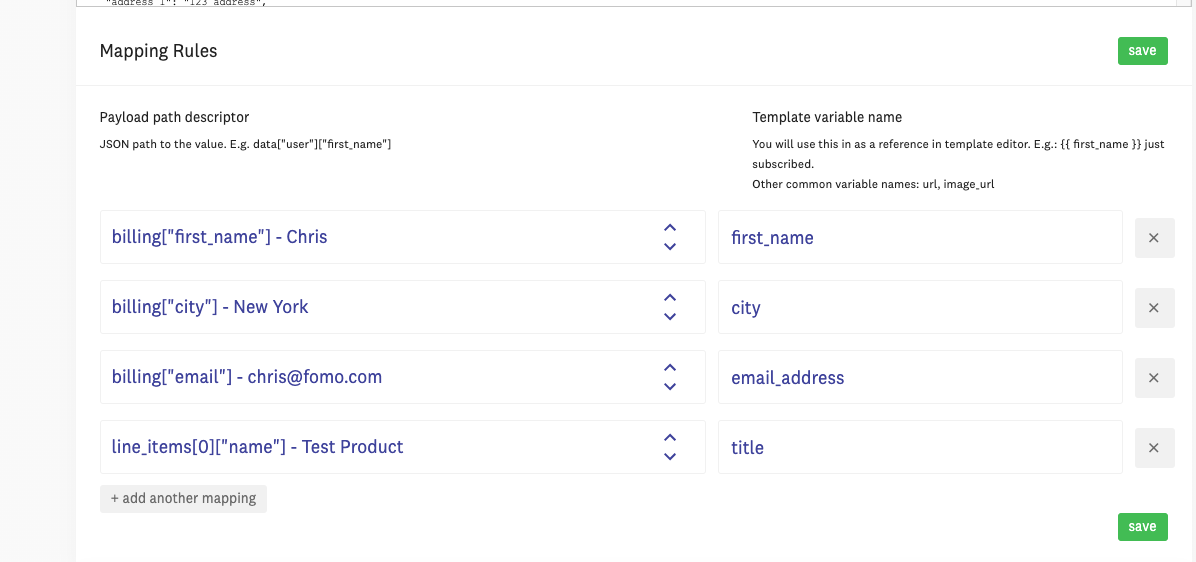Remove the first_name mapping row
This screenshot has height=562, width=1196.
pyautogui.click(x=1154, y=238)
